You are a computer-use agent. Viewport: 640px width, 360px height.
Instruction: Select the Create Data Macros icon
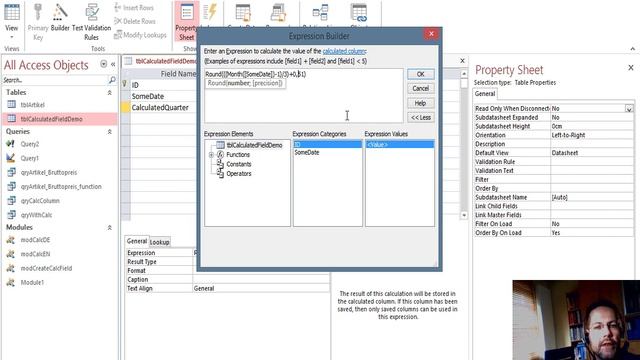click(x=243, y=13)
